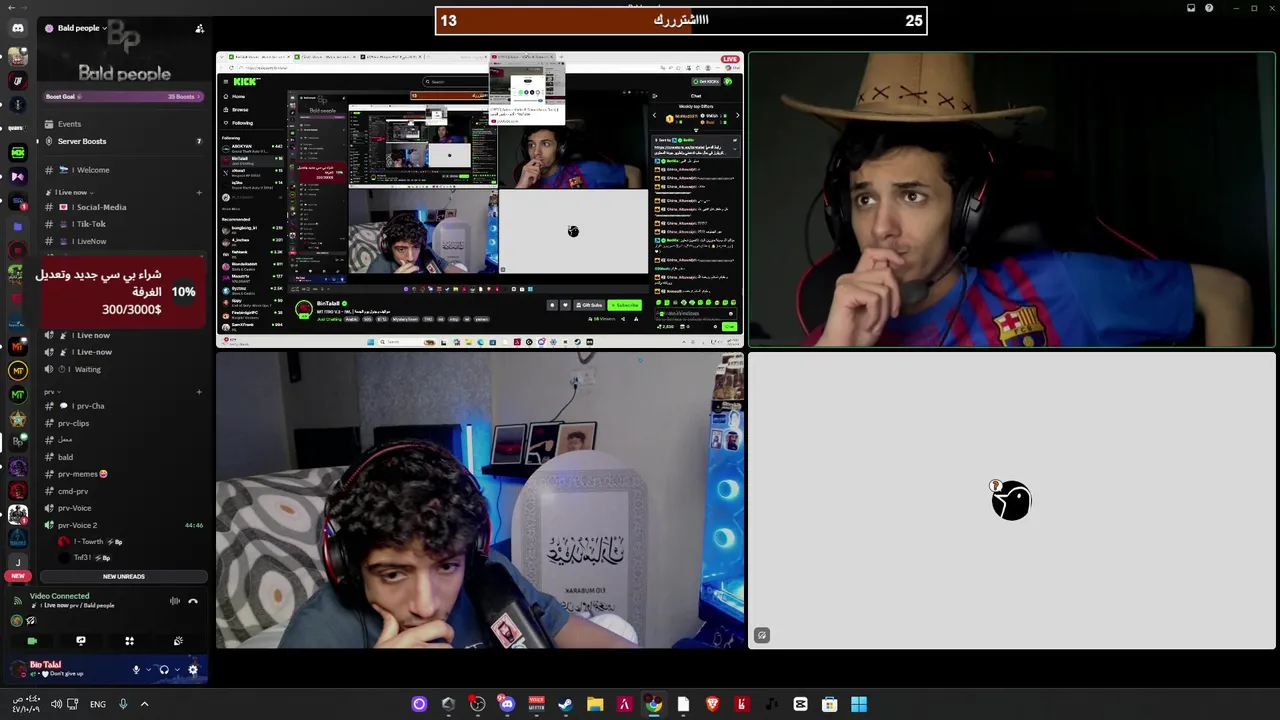Open Server Boosts entry
1280x720 pixels.
tap(124, 141)
